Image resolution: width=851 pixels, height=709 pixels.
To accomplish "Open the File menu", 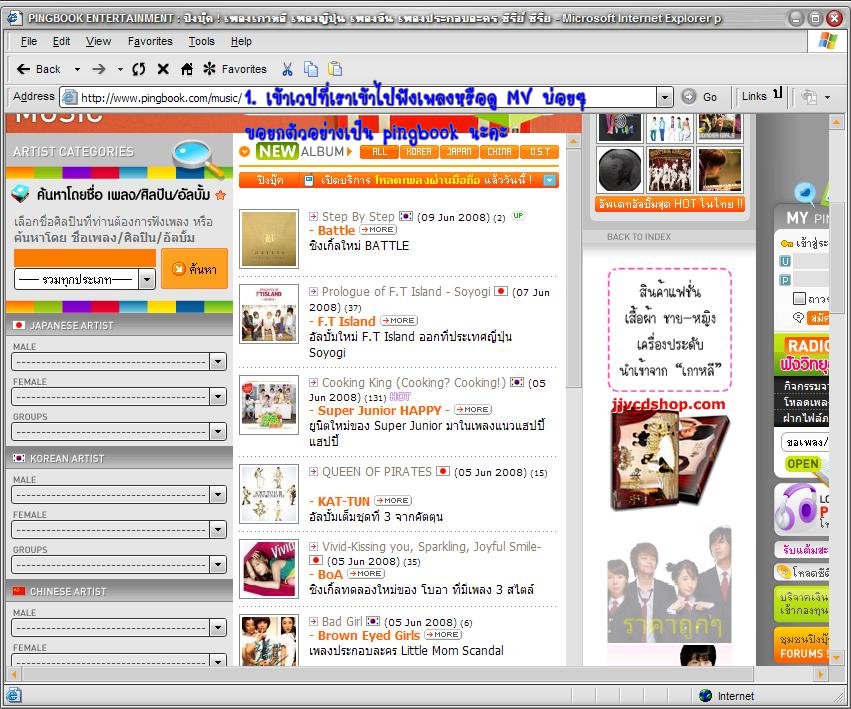I will 29,41.
